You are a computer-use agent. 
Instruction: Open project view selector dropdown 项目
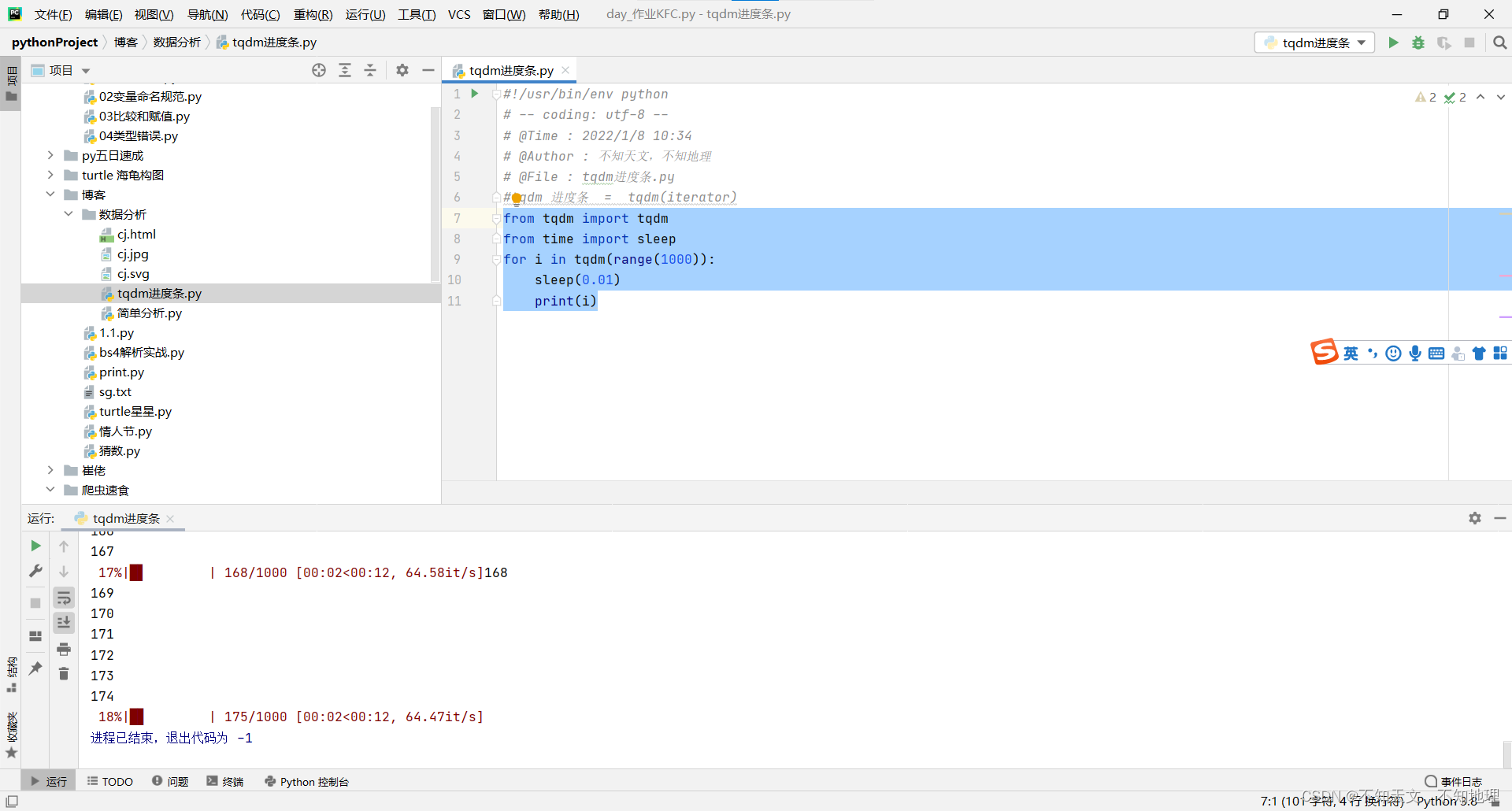(x=61, y=70)
